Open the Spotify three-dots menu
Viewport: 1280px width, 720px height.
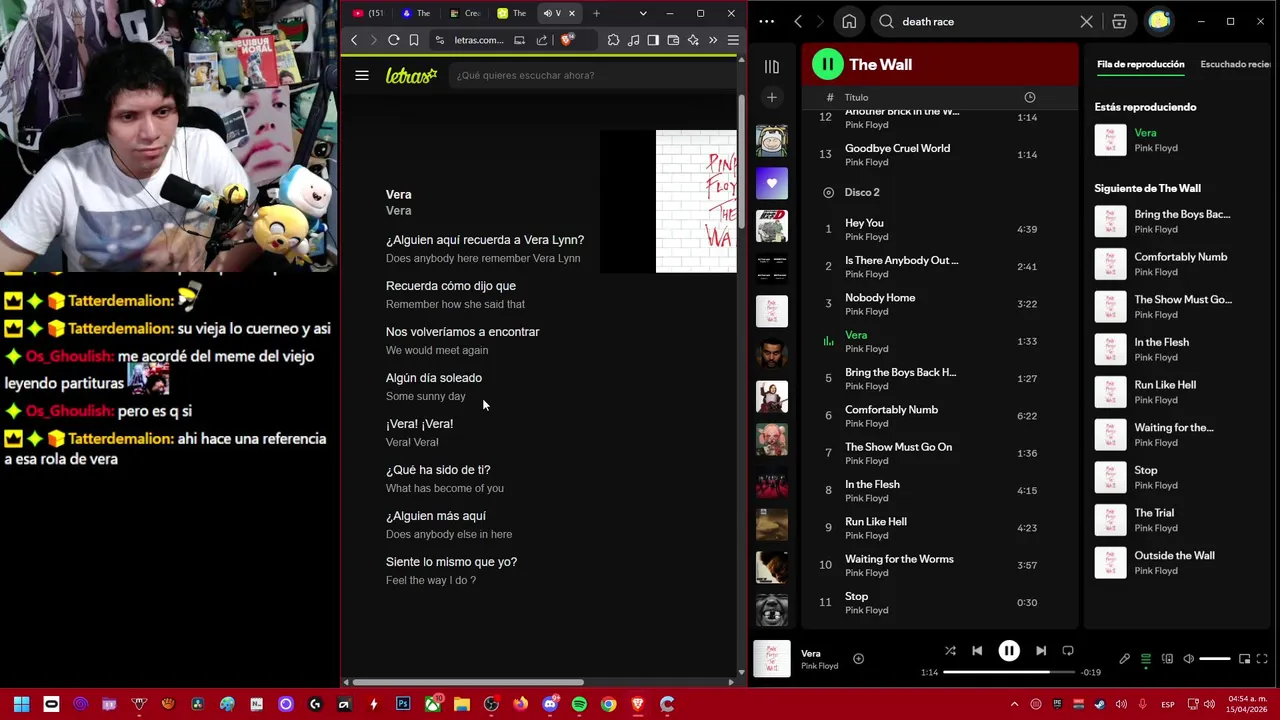tap(767, 21)
